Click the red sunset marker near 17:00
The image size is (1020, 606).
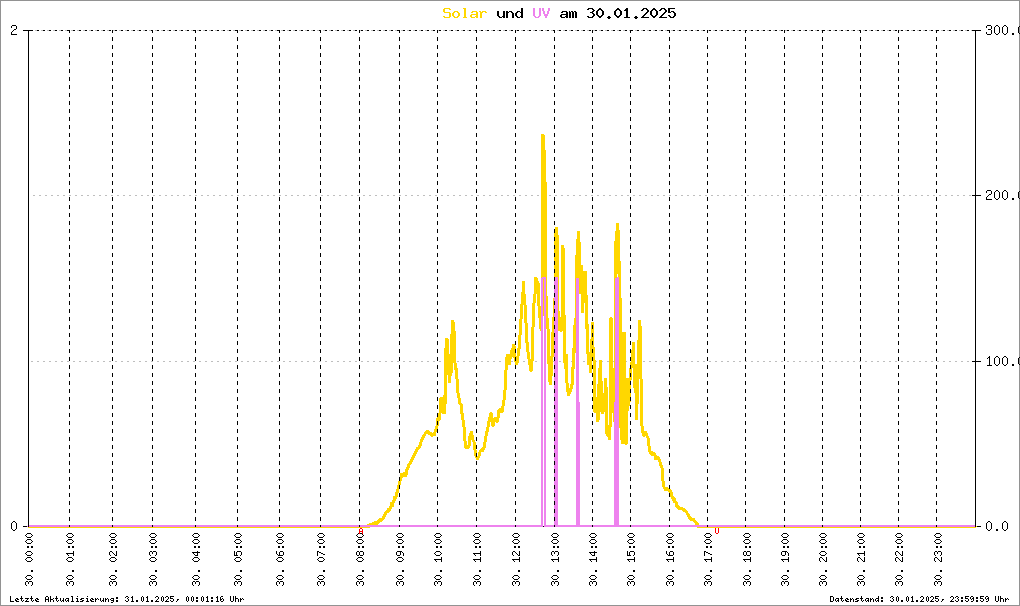[717, 531]
